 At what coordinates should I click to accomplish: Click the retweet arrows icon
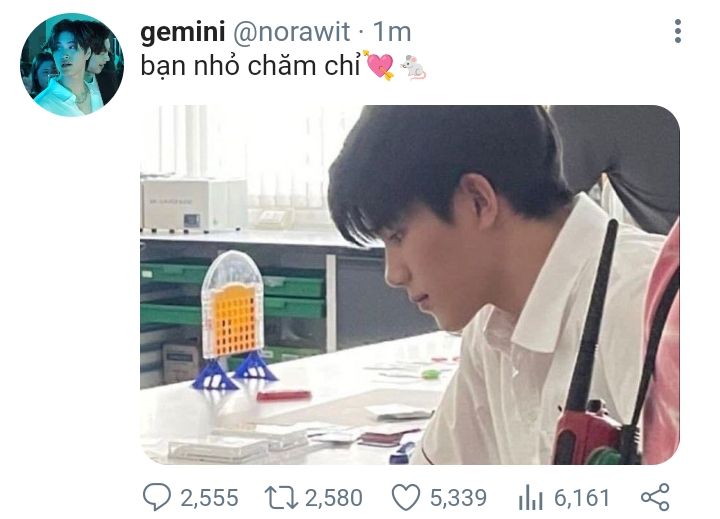point(281,498)
